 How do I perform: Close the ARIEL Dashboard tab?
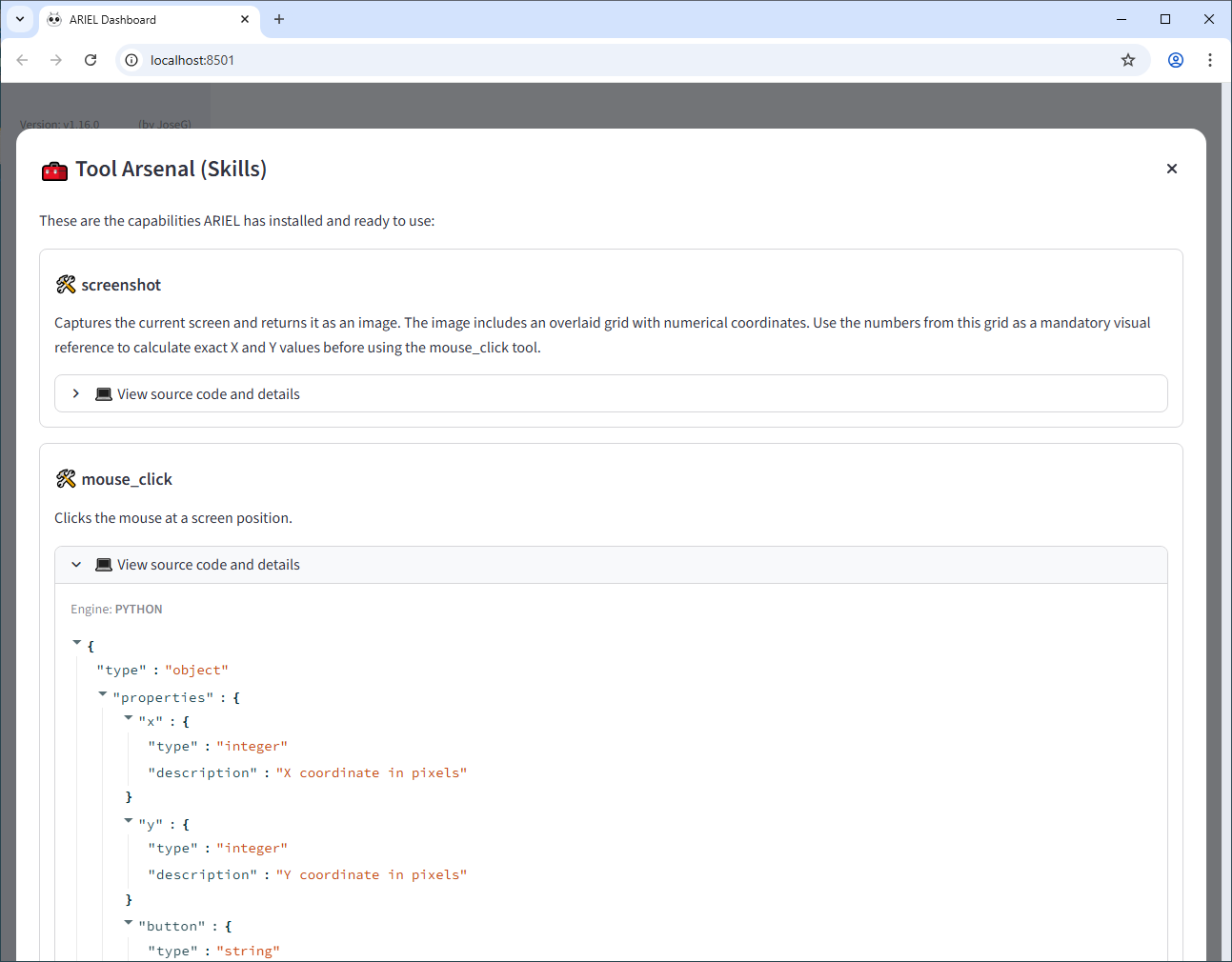point(245,19)
